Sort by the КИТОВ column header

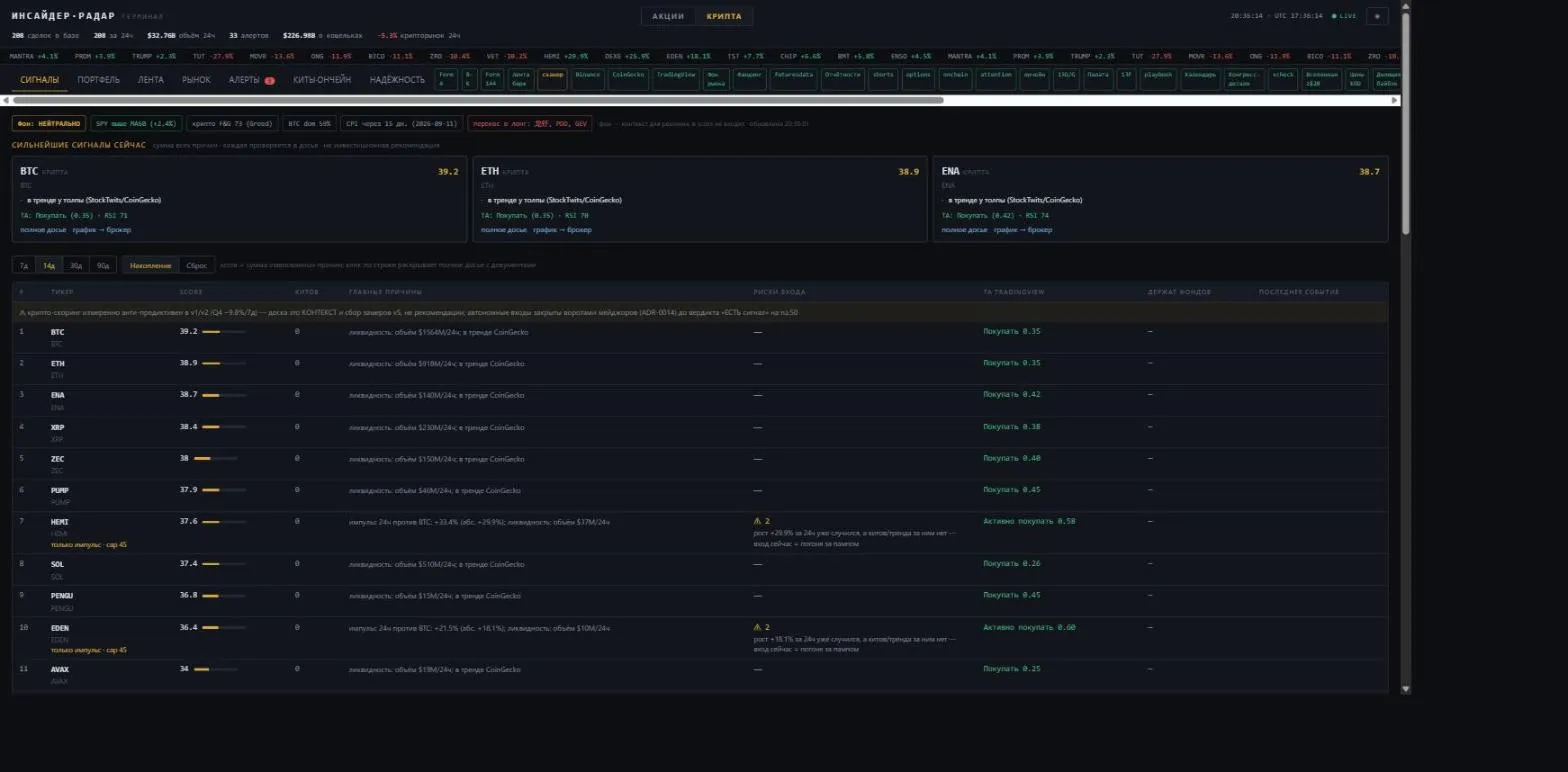[x=306, y=292]
